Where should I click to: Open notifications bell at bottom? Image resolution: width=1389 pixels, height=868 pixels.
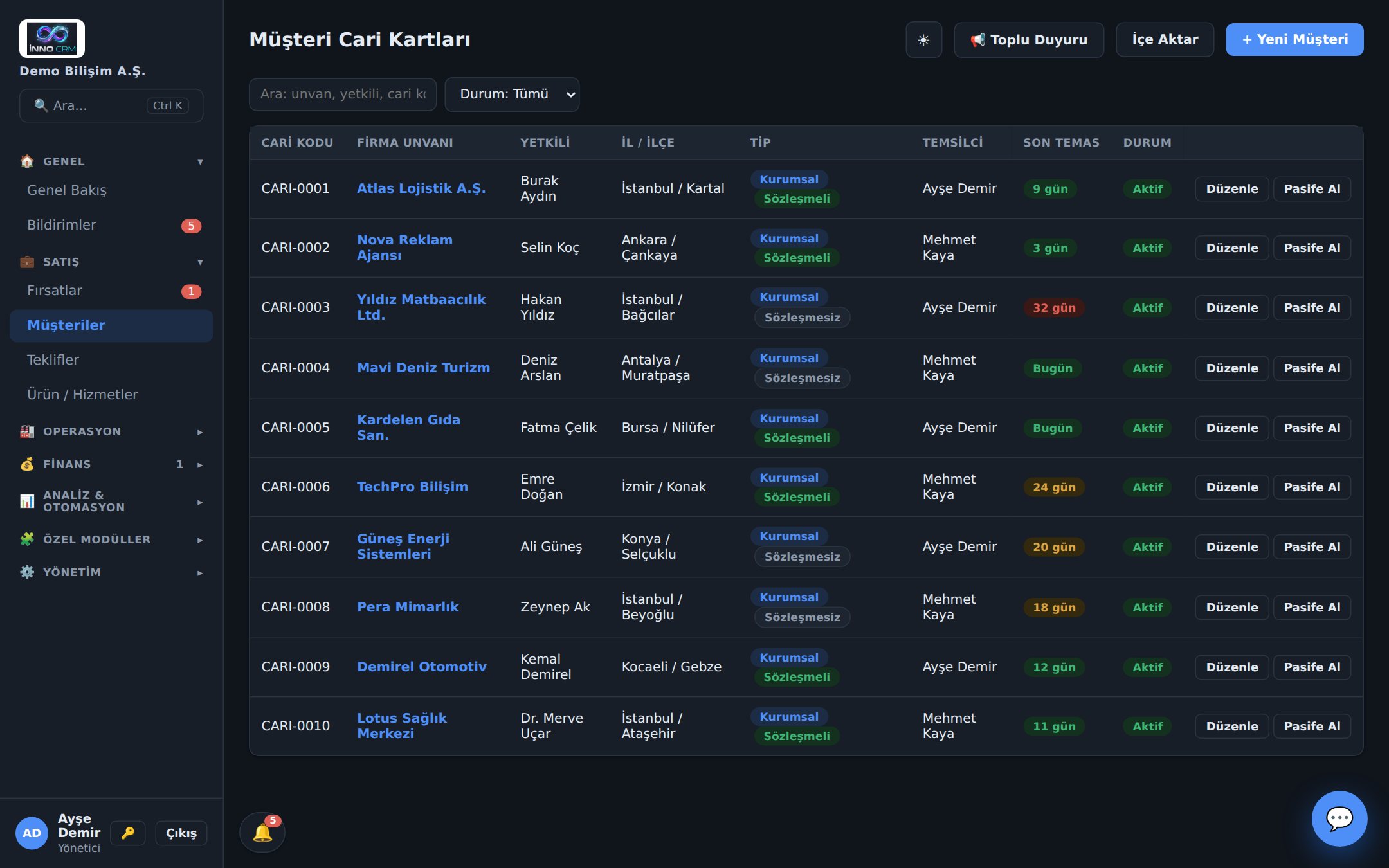262,832
